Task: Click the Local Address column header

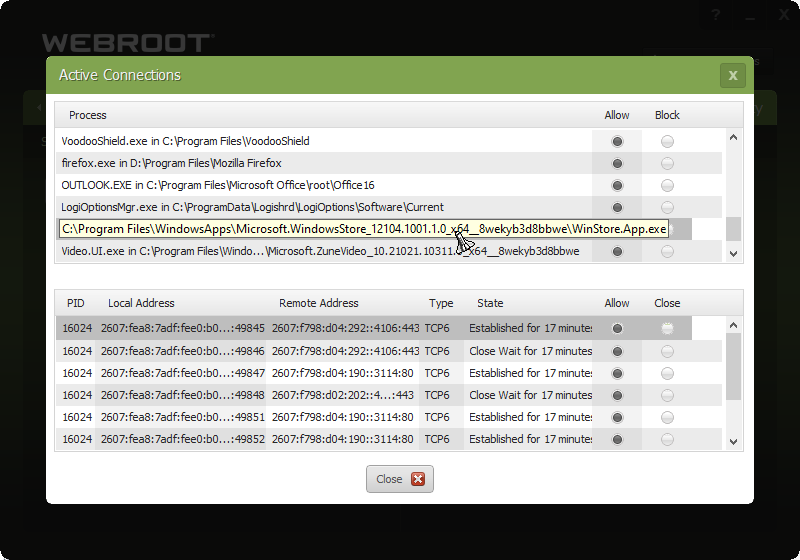Action: (x=141, y=303)
